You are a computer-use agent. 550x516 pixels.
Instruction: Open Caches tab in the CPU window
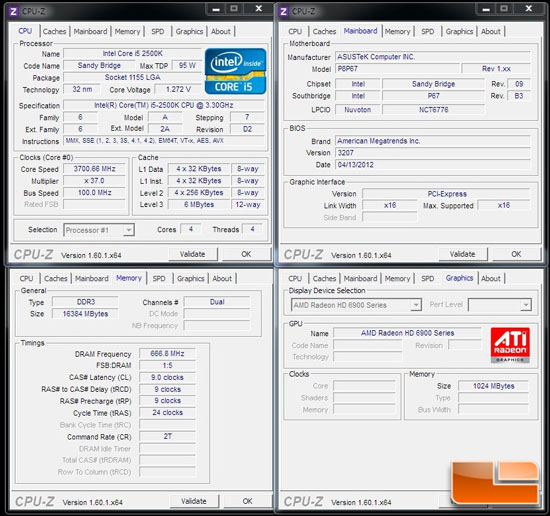tap(54, 31)
